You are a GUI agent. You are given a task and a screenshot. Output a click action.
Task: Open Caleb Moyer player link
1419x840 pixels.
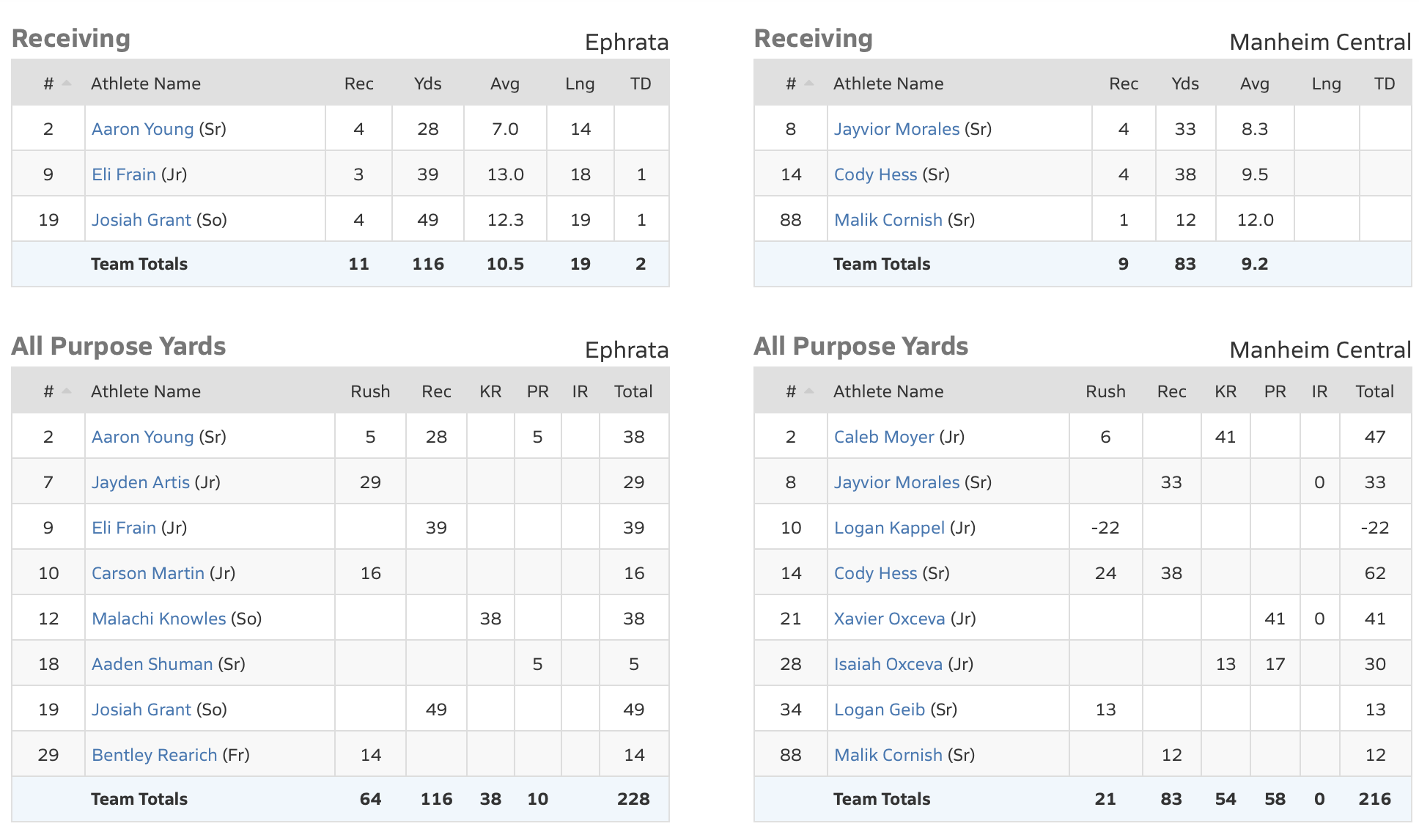(x=884, y=437)
